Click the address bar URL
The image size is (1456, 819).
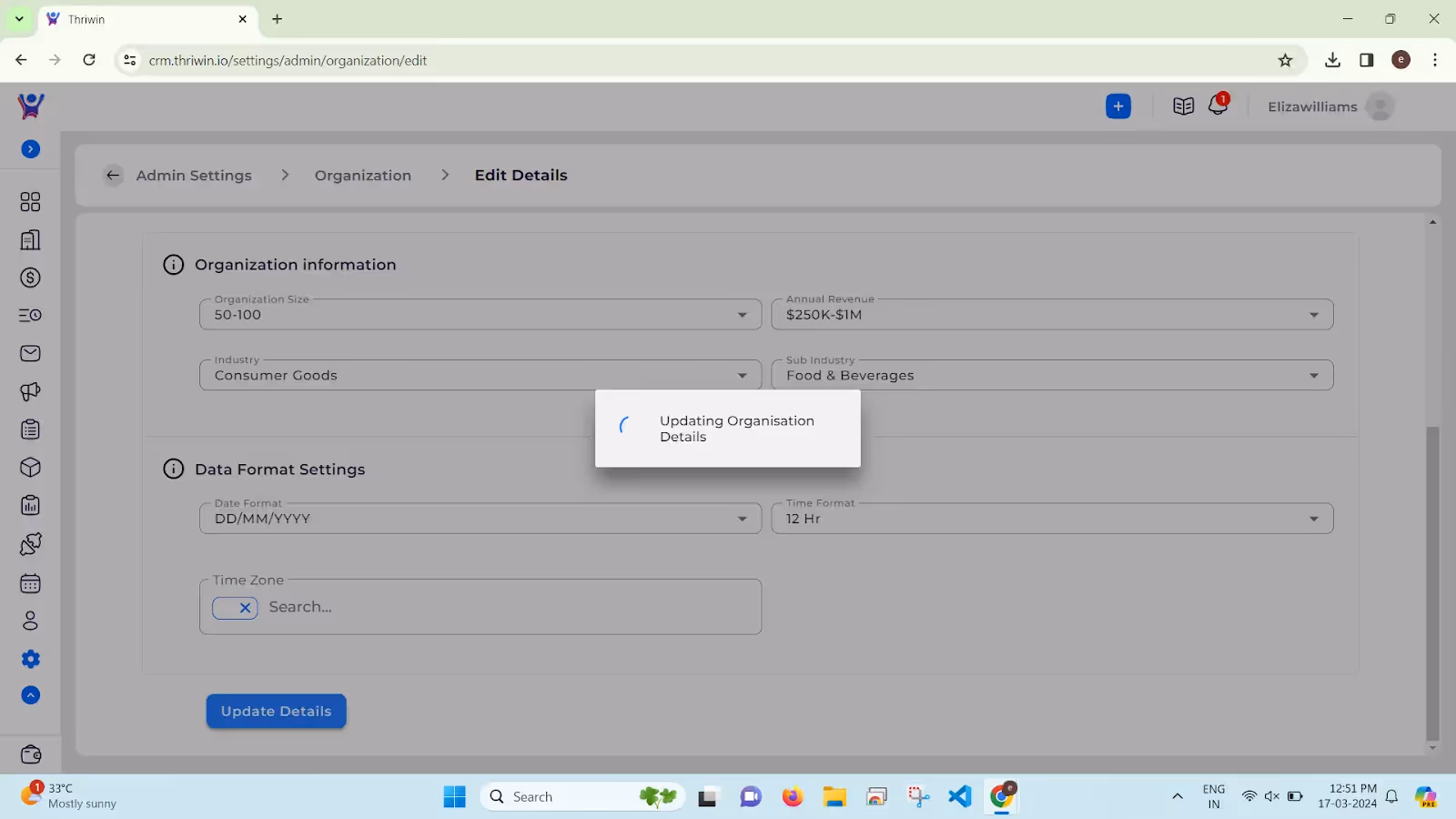288,61
